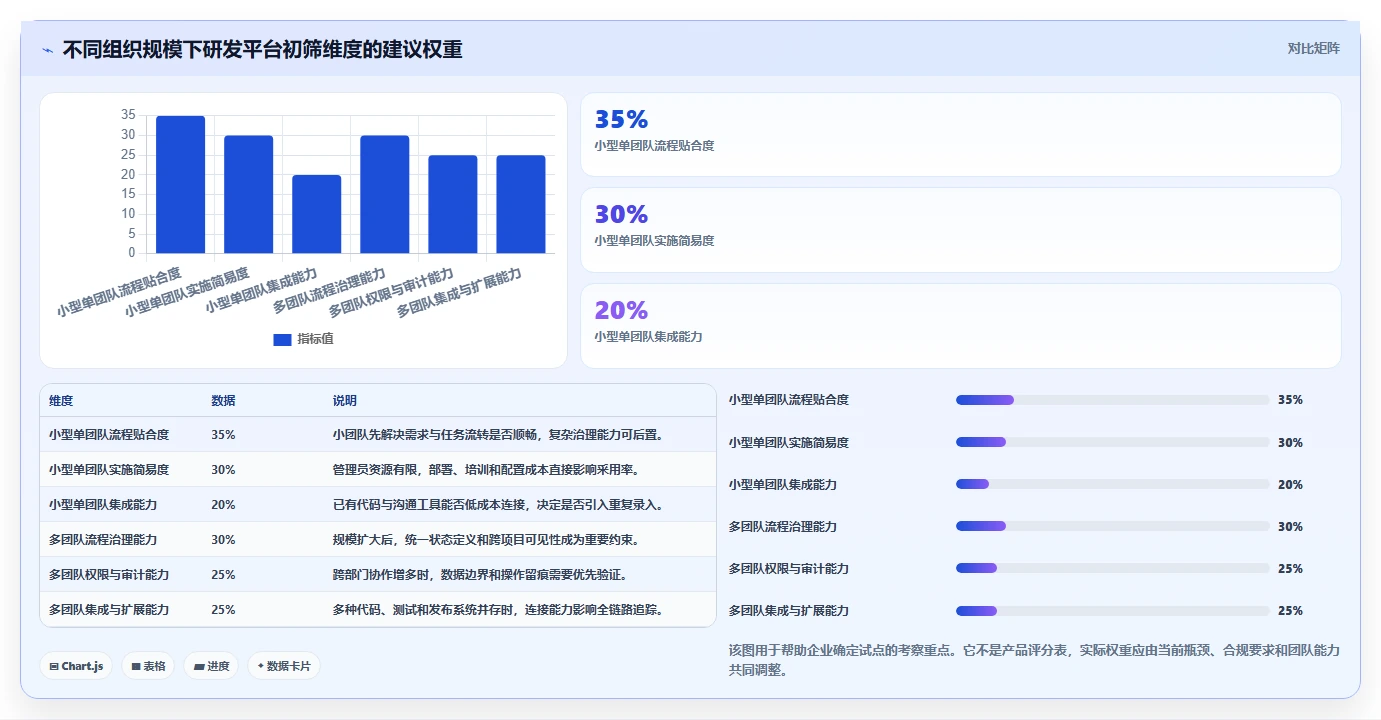Image resolution: width=1381 pixels, height=720 pixels.
Task: Click the 维度 column header
Action: (61, 401)
